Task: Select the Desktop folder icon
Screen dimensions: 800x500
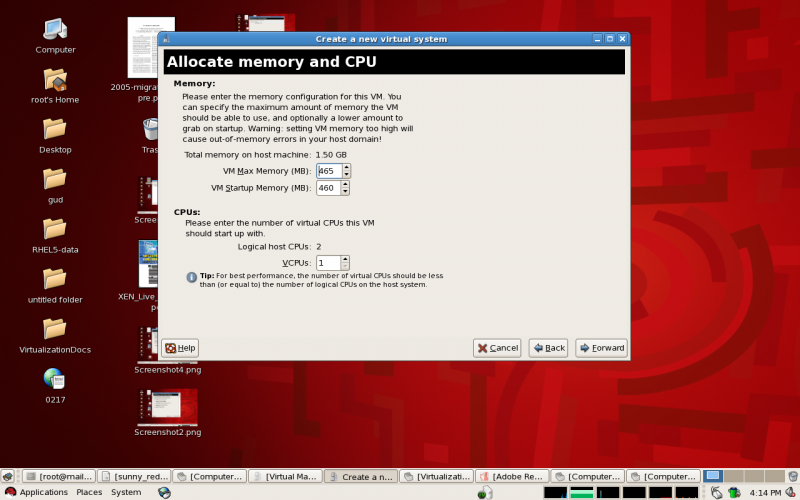Action: 55,129
